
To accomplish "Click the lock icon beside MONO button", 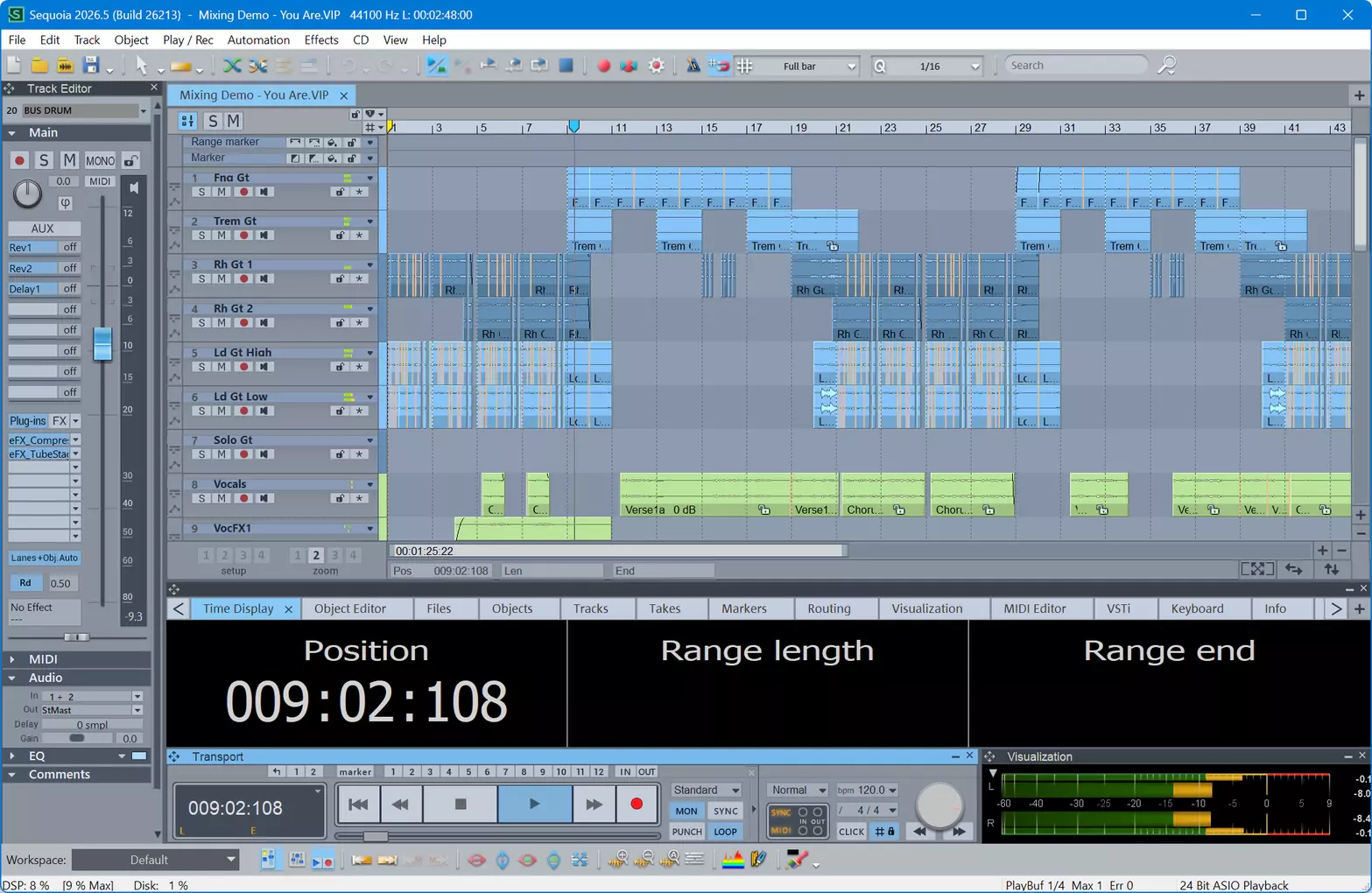I will 130,161.
